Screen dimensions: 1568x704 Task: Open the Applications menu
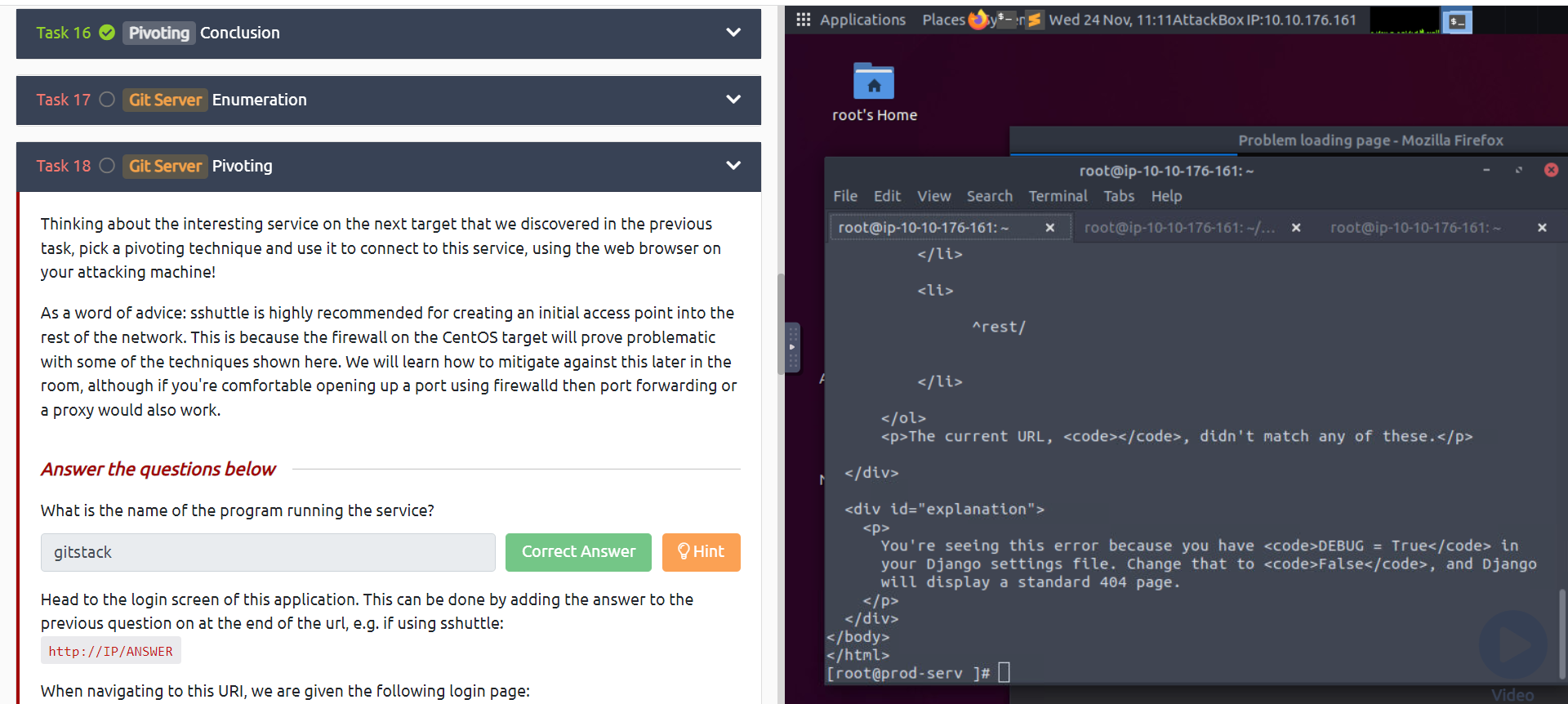click(x=862, y=20)
